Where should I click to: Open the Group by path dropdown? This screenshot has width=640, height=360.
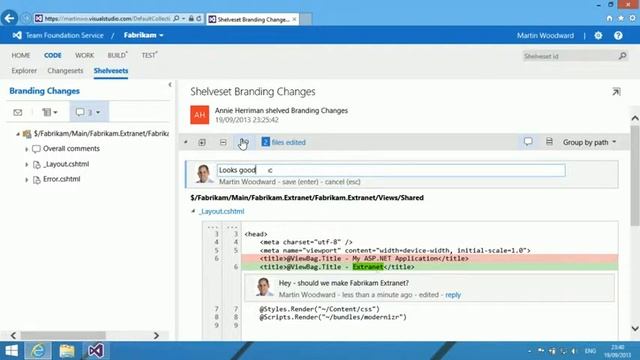[589, 142]
